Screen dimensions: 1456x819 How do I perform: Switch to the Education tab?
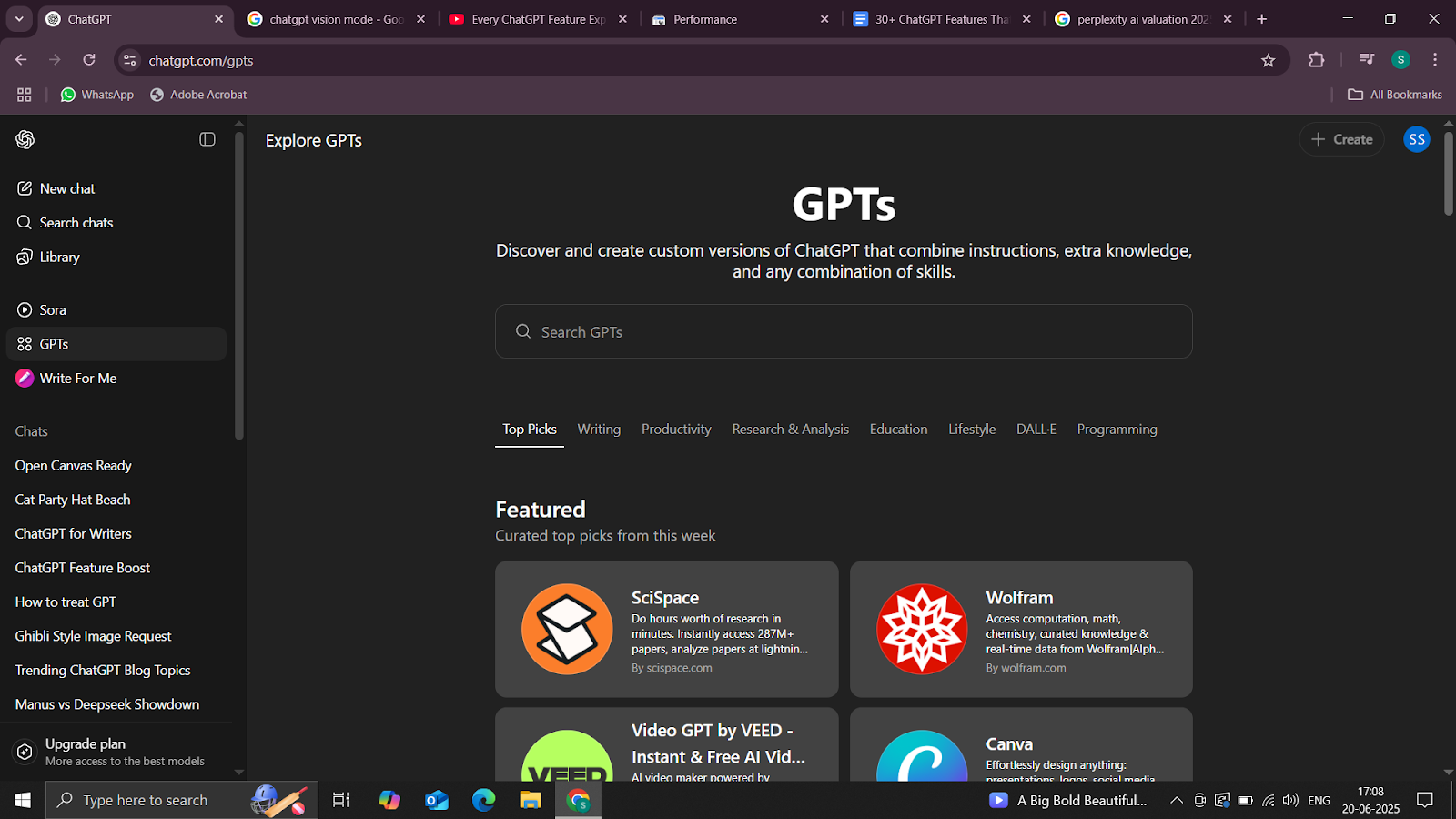[x=898, y=430]
